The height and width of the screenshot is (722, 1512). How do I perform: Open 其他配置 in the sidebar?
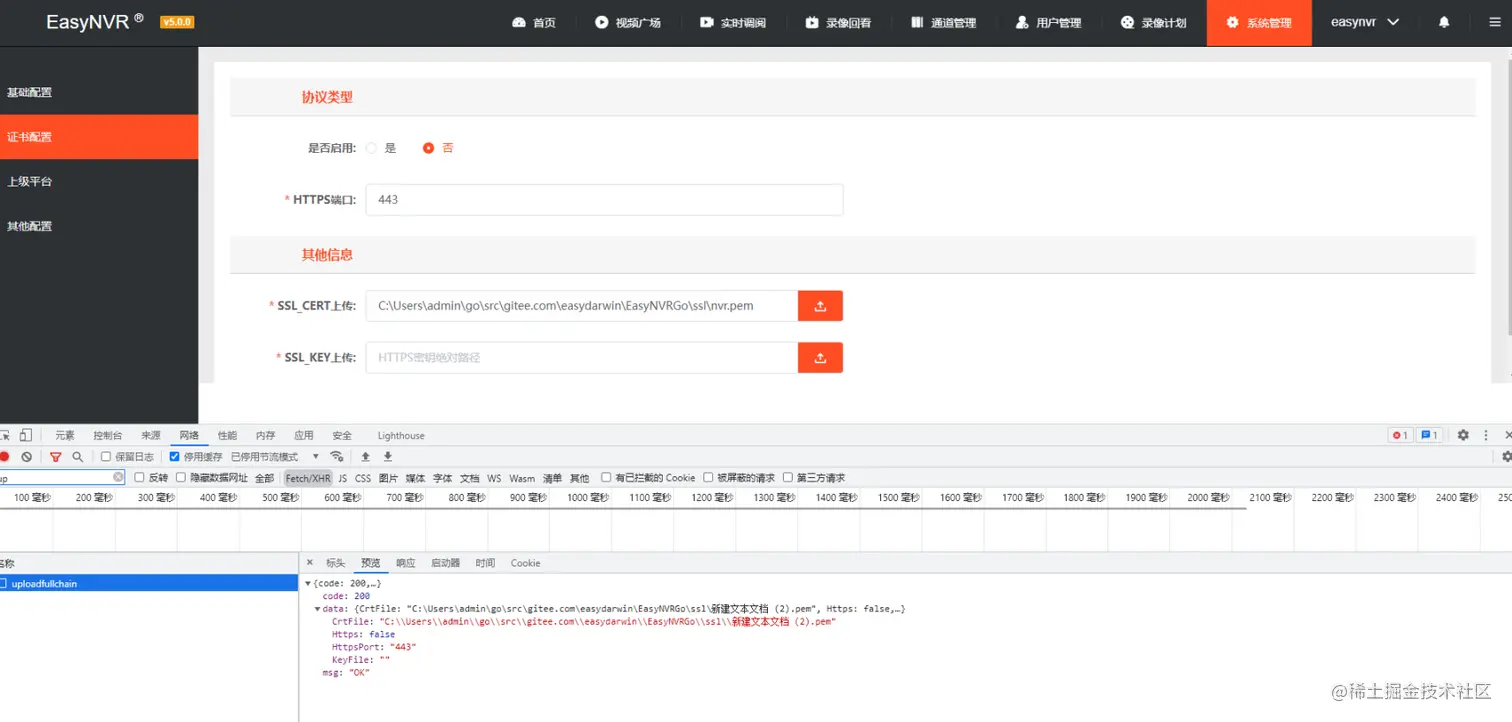click(99, 226)
